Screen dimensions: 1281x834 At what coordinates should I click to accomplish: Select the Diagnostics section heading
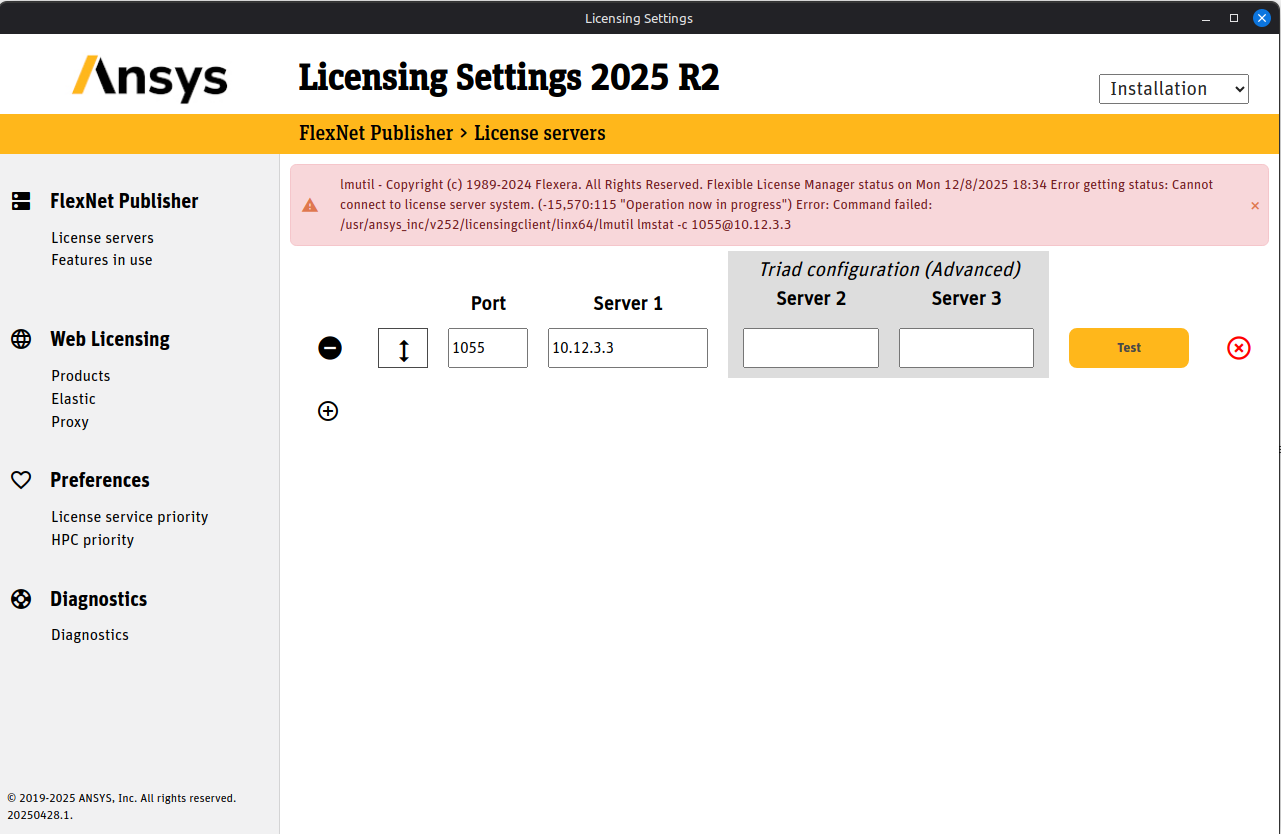(x=99, y=599)
